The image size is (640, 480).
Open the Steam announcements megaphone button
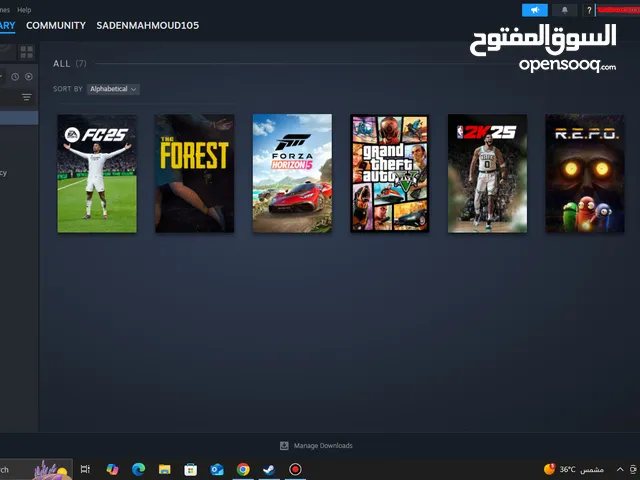pyautogui.click(x=535, y=10)
